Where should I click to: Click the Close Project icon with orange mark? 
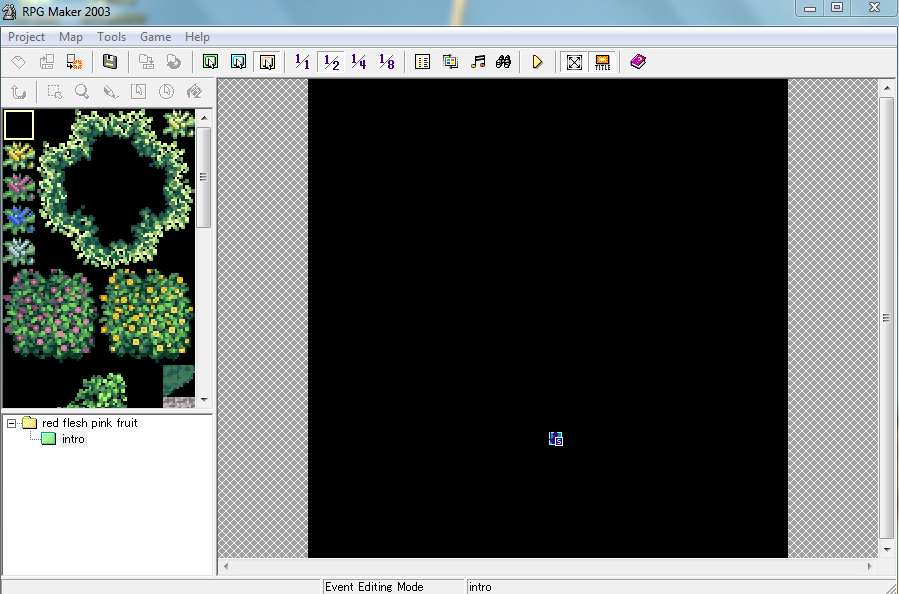pyautogui.click(x=74, y=62)
